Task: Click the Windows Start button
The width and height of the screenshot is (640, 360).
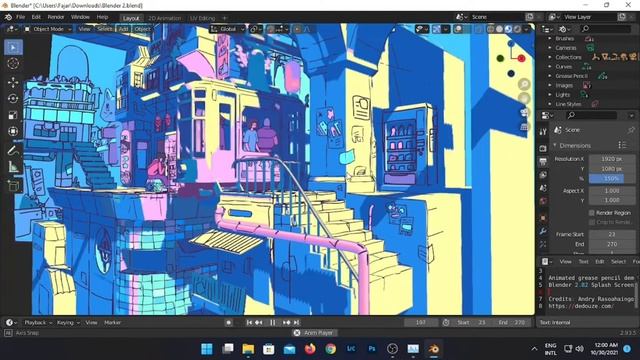Action: pos(207,349)
